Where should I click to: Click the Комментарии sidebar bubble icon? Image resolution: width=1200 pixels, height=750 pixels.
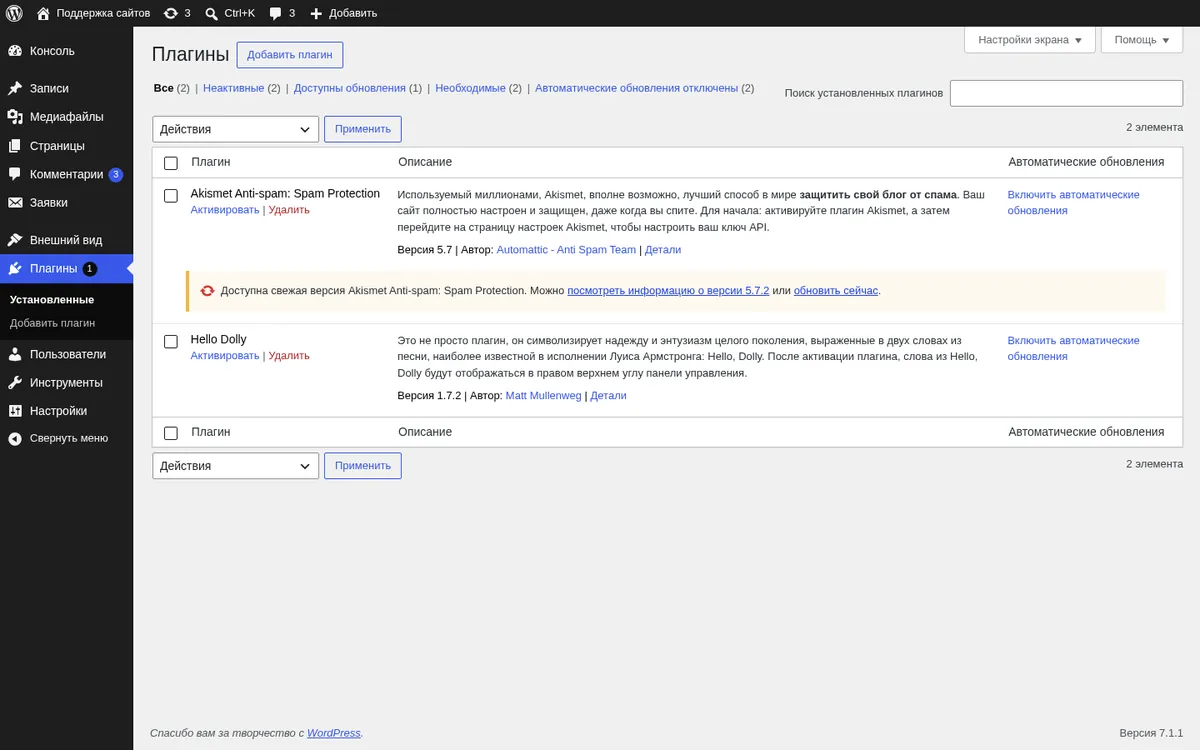[15, 174]
